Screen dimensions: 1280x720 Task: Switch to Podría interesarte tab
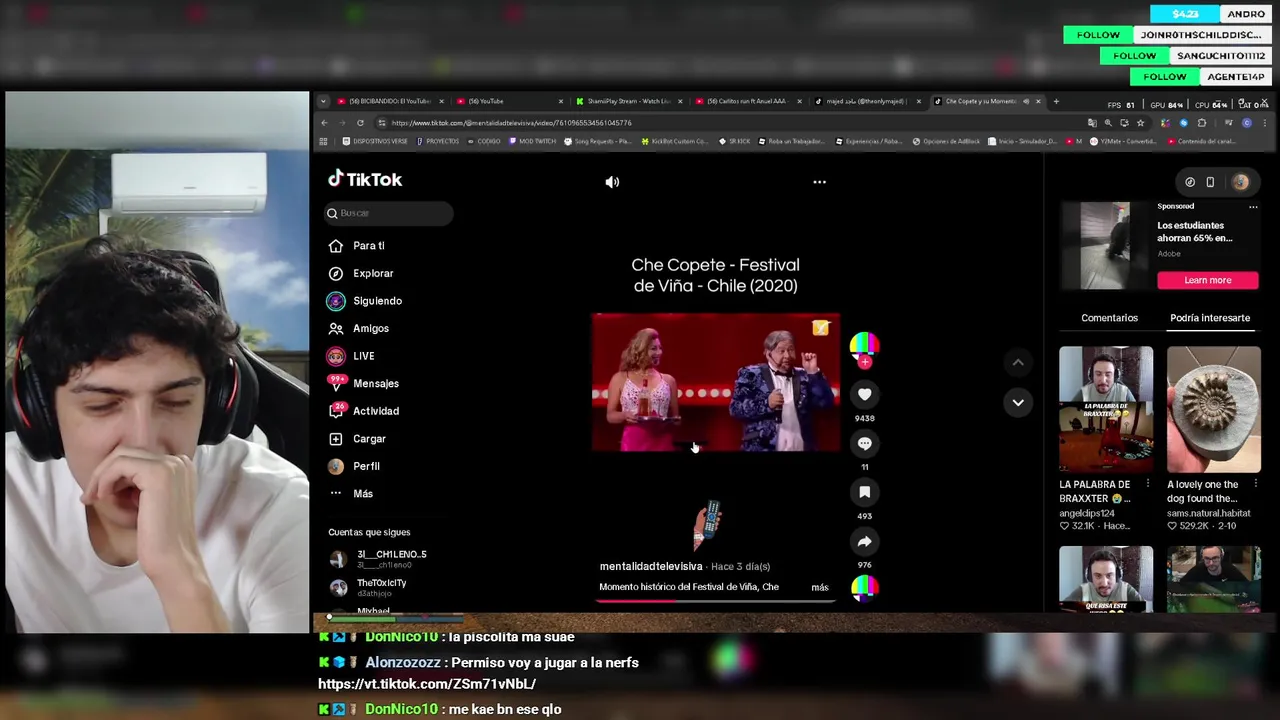pyautogui.click(x=1210, y=318)
